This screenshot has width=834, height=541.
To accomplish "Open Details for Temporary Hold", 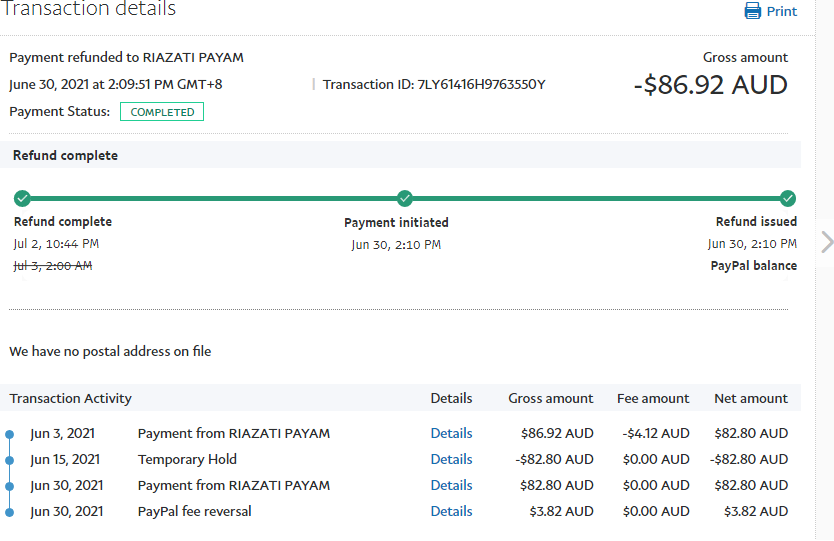I will (451, 460).
